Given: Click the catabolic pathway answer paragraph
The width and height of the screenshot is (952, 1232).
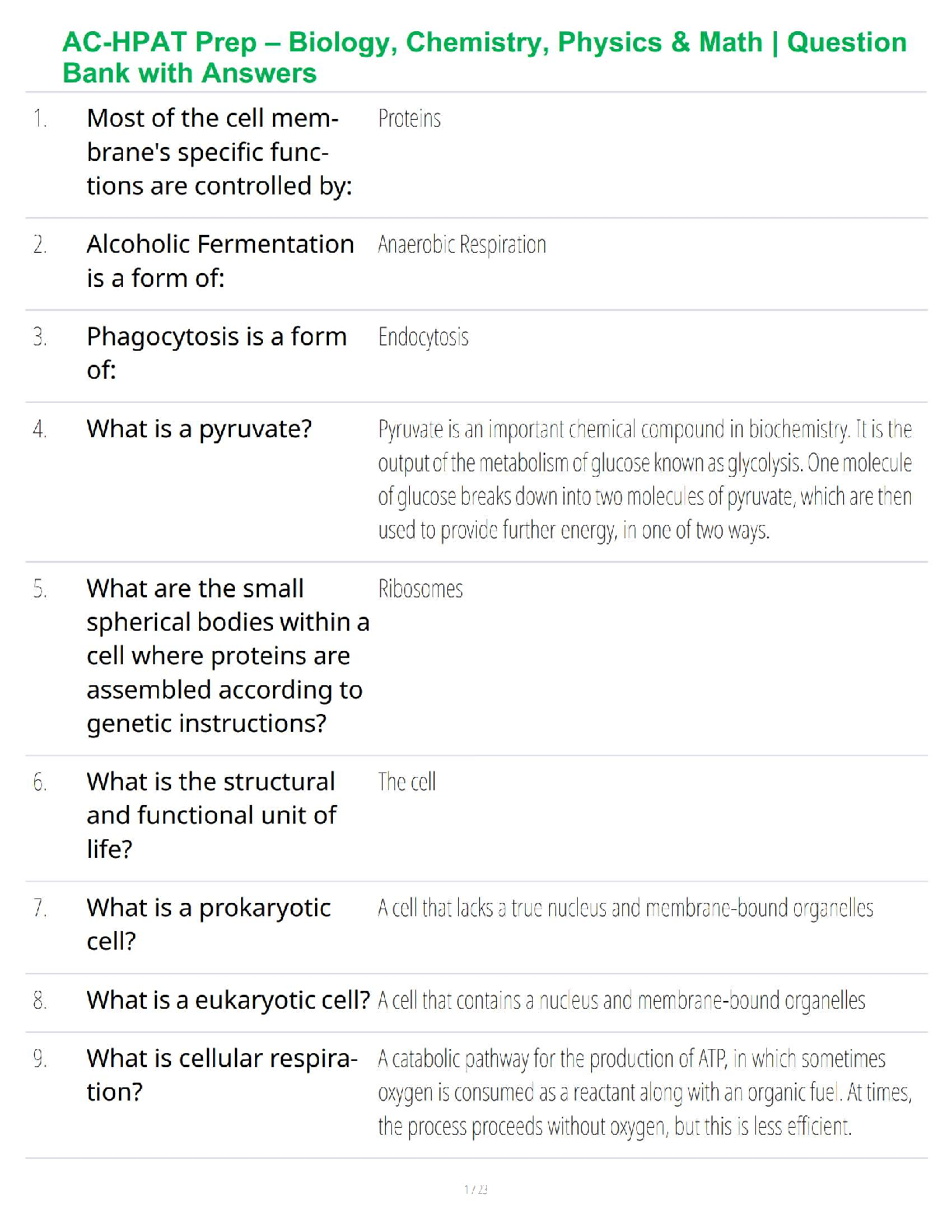Looking at the screenshot, I should tap(644, 1092).
